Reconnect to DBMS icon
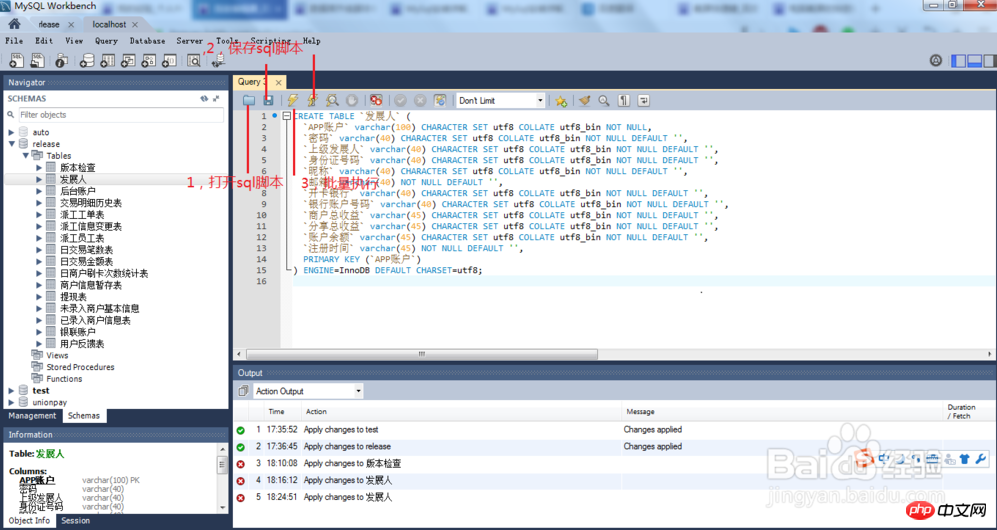 click(218, 60)
